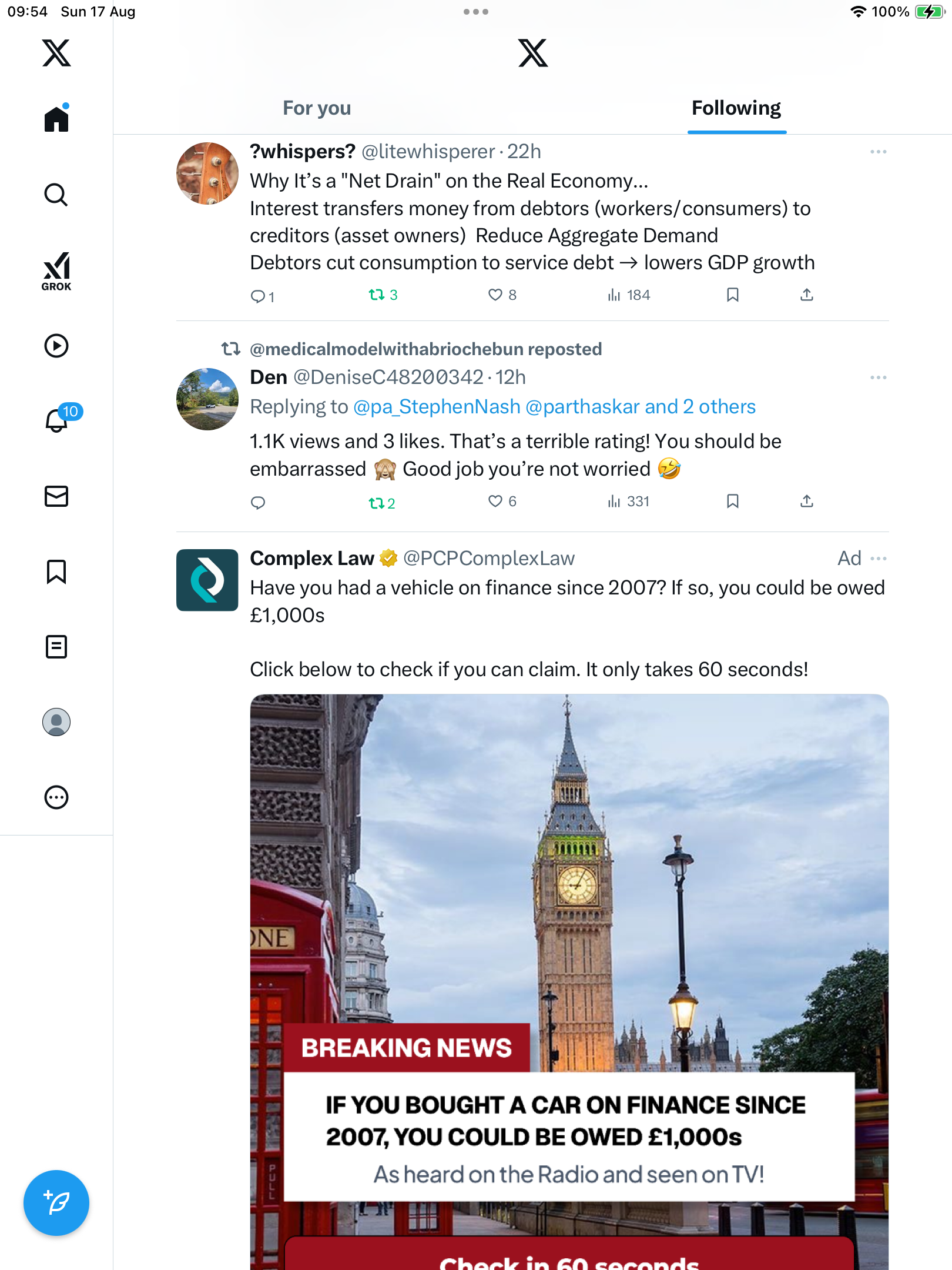Image resolution: width=952 pixels, height=1270 pixels.
Task: Open more options on Complex Law ad
Action: coord(878,559)
